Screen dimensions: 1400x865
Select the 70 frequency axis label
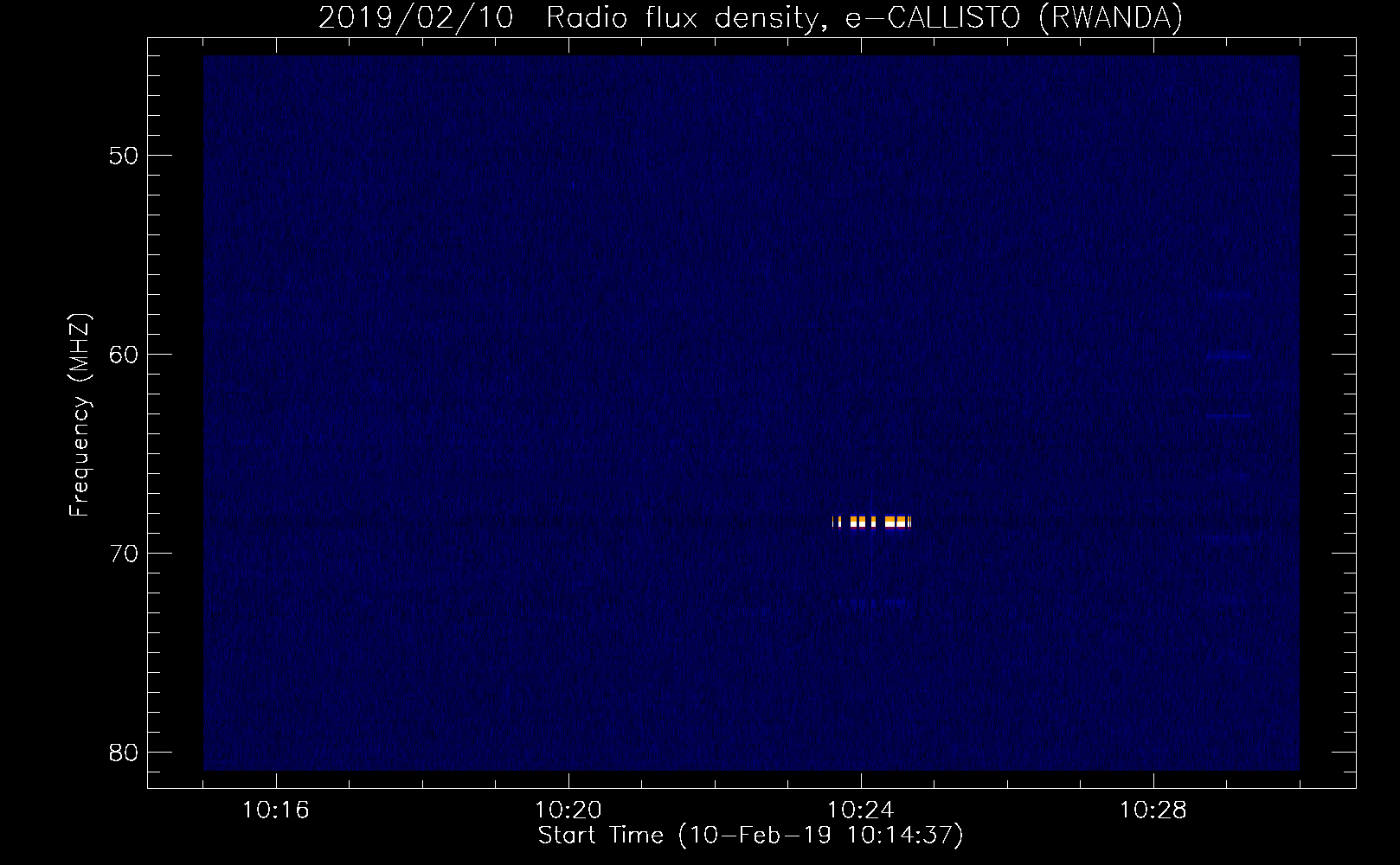coord(124,554)
